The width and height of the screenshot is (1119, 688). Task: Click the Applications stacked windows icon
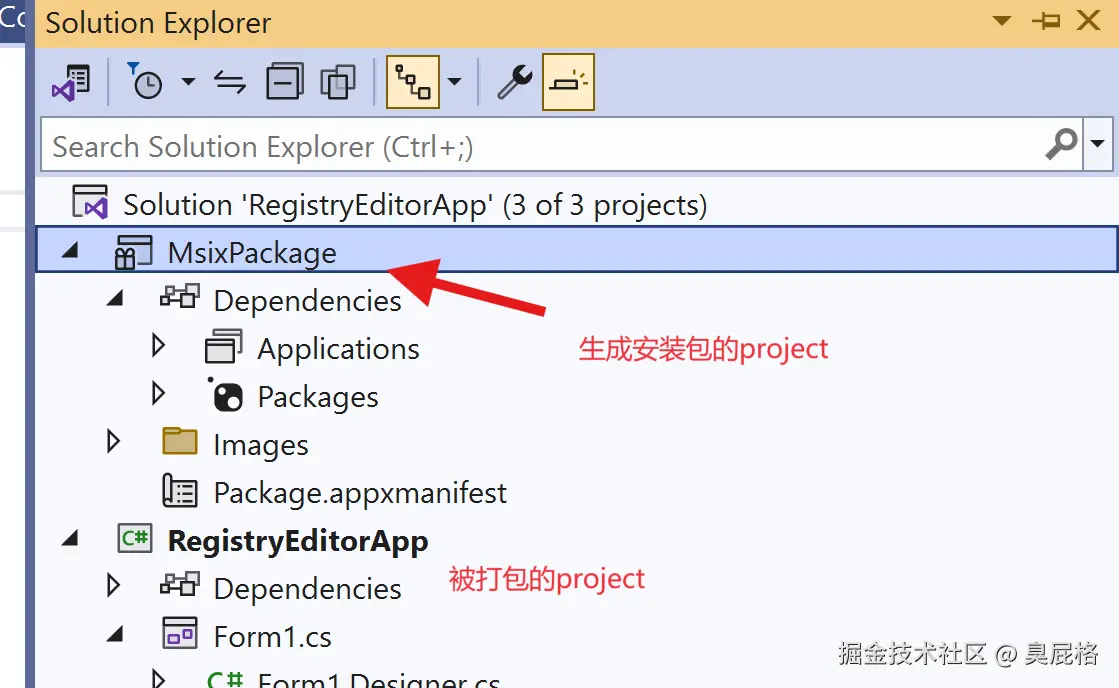coord(224,346)
